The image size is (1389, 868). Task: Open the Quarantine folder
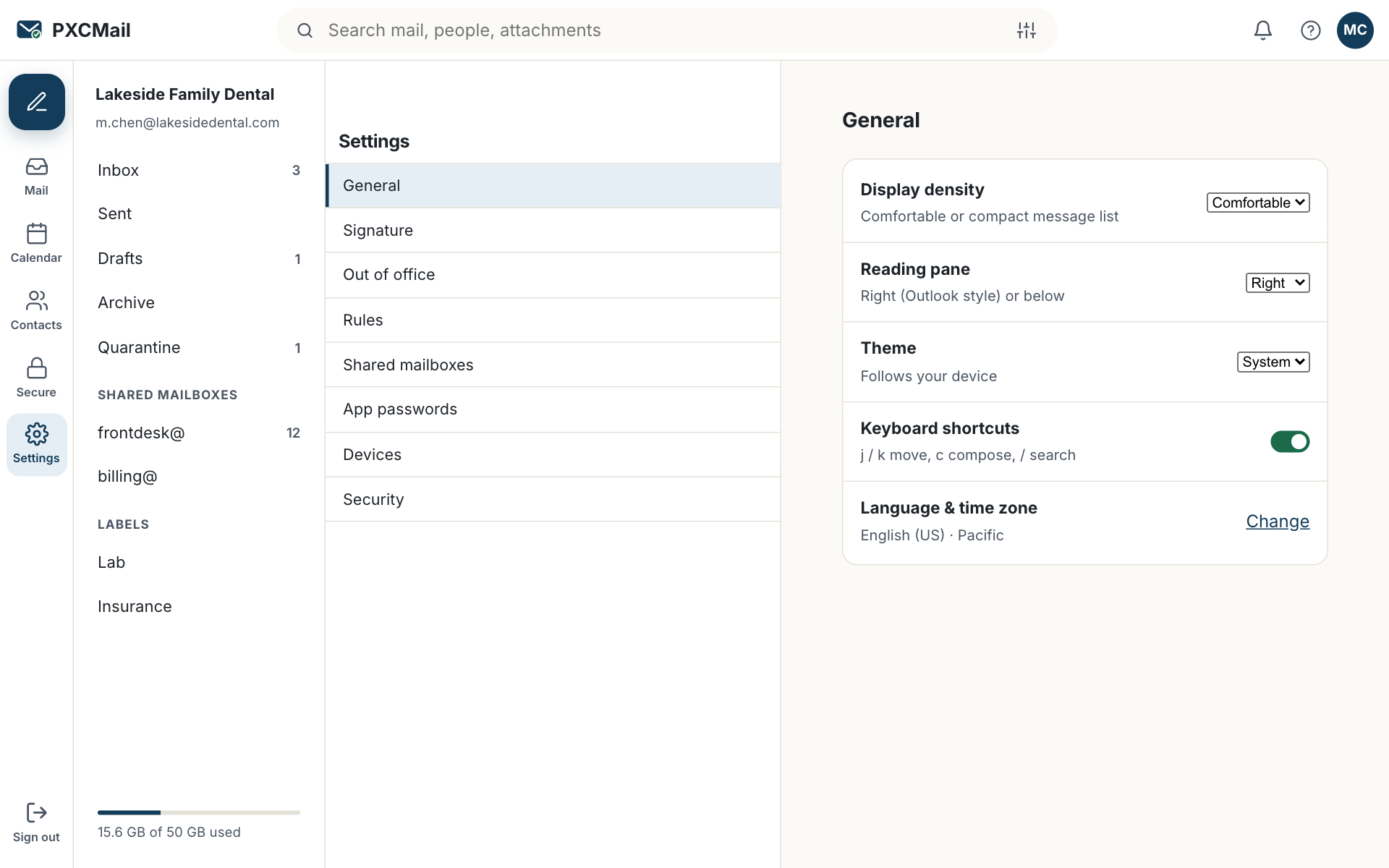[x=199, y=347]
